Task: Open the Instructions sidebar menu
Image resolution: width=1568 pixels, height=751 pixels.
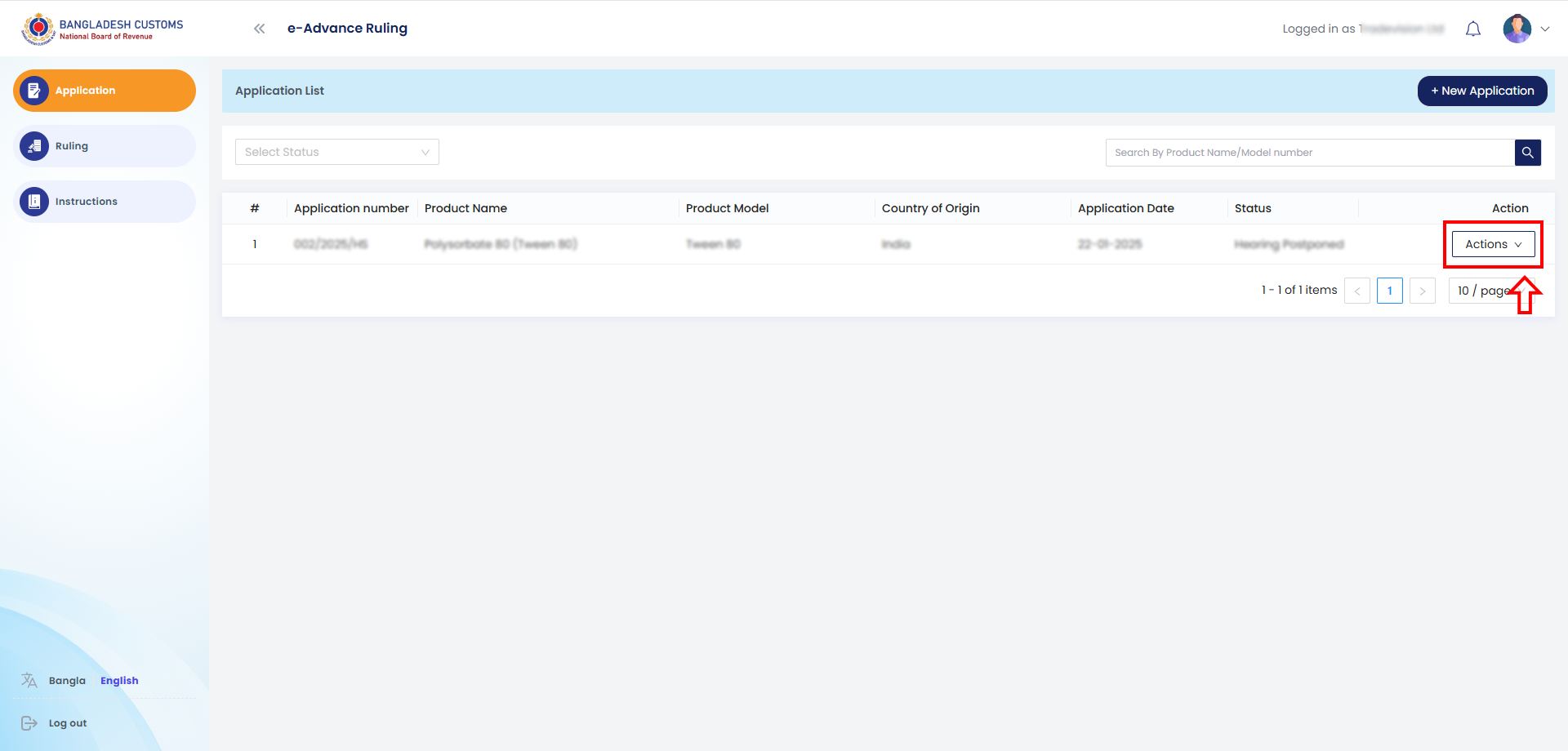Action: [x=105, y=202]
